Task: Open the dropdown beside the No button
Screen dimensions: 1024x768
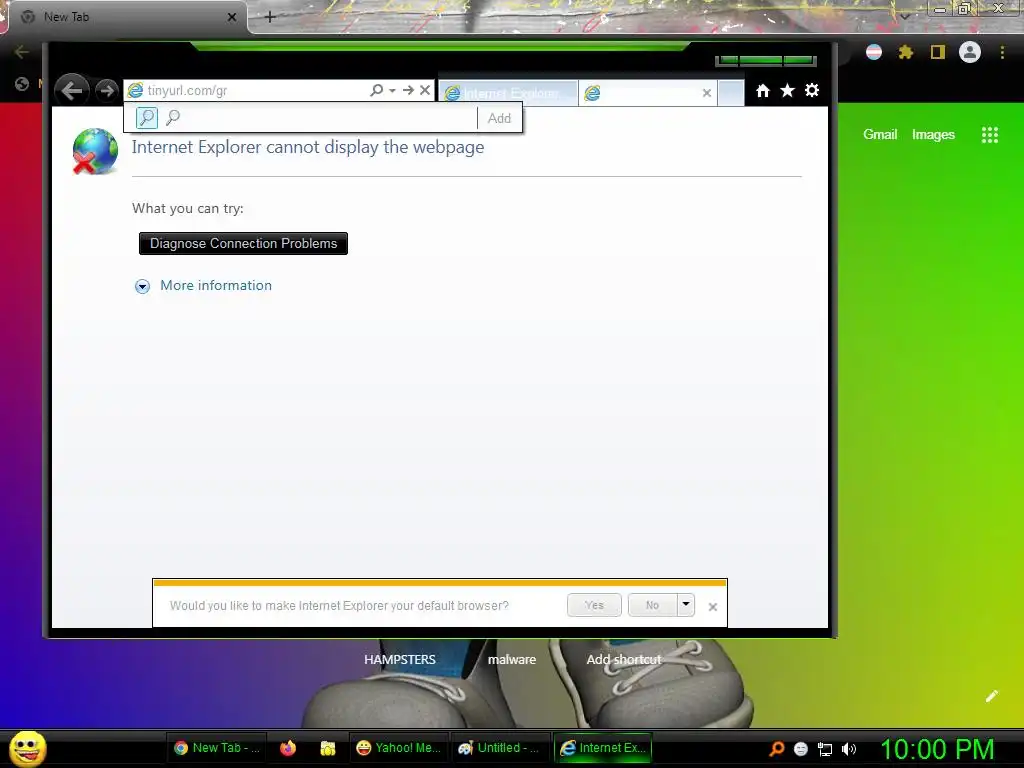Action: click(x=686, y=605)
